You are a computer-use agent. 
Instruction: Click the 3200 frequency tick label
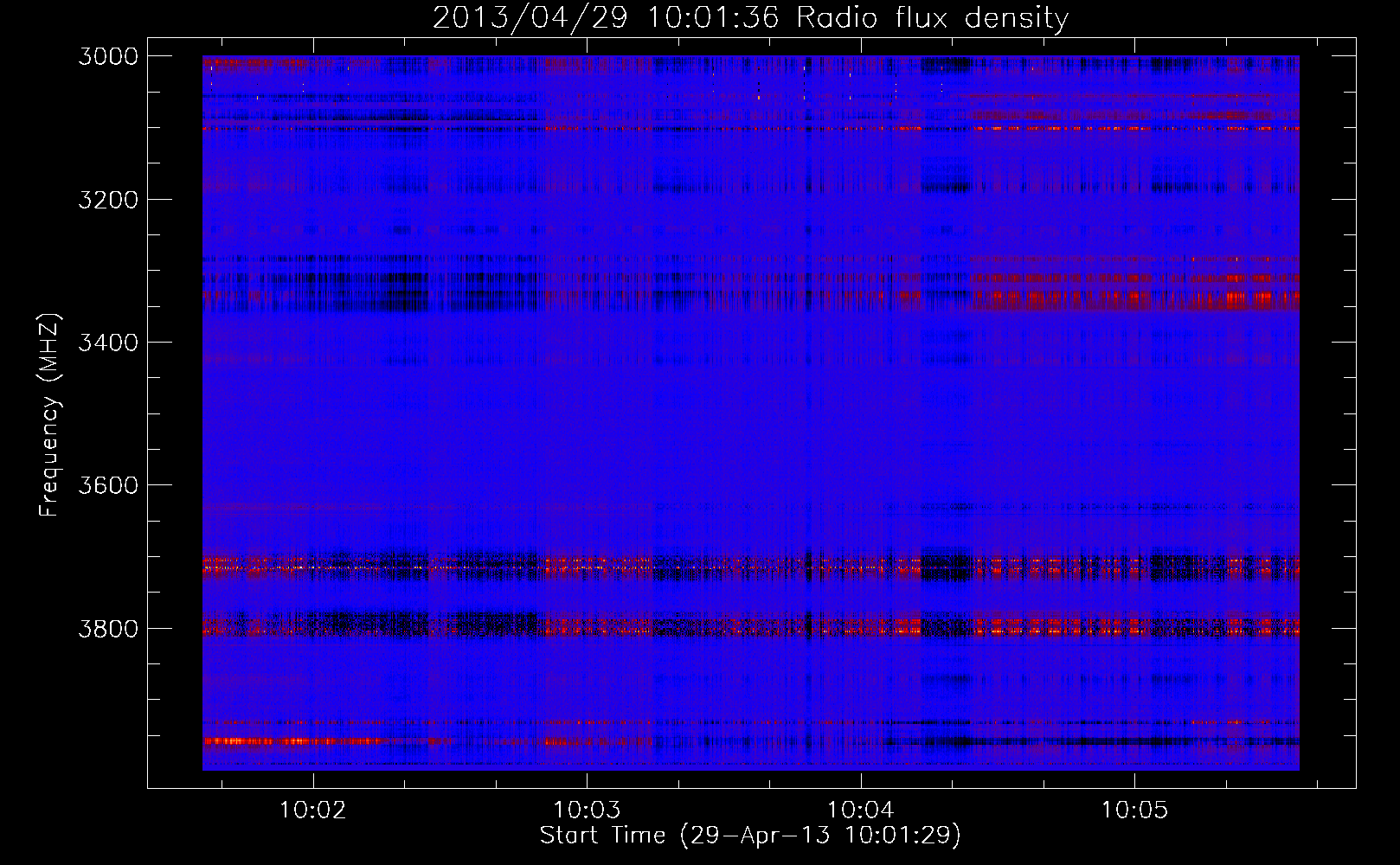tap(108, 200)
